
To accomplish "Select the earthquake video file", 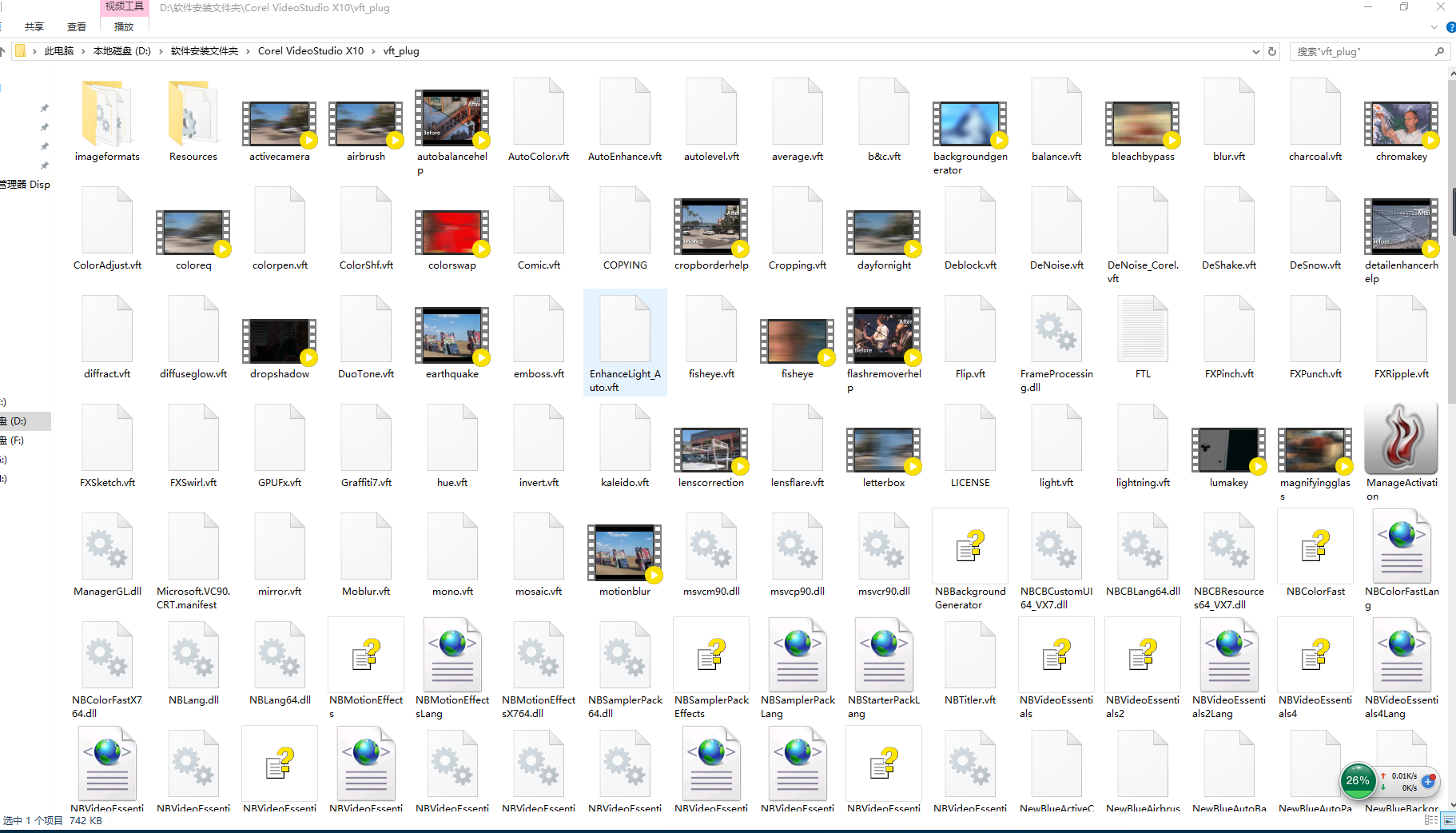I will point(452,343).
